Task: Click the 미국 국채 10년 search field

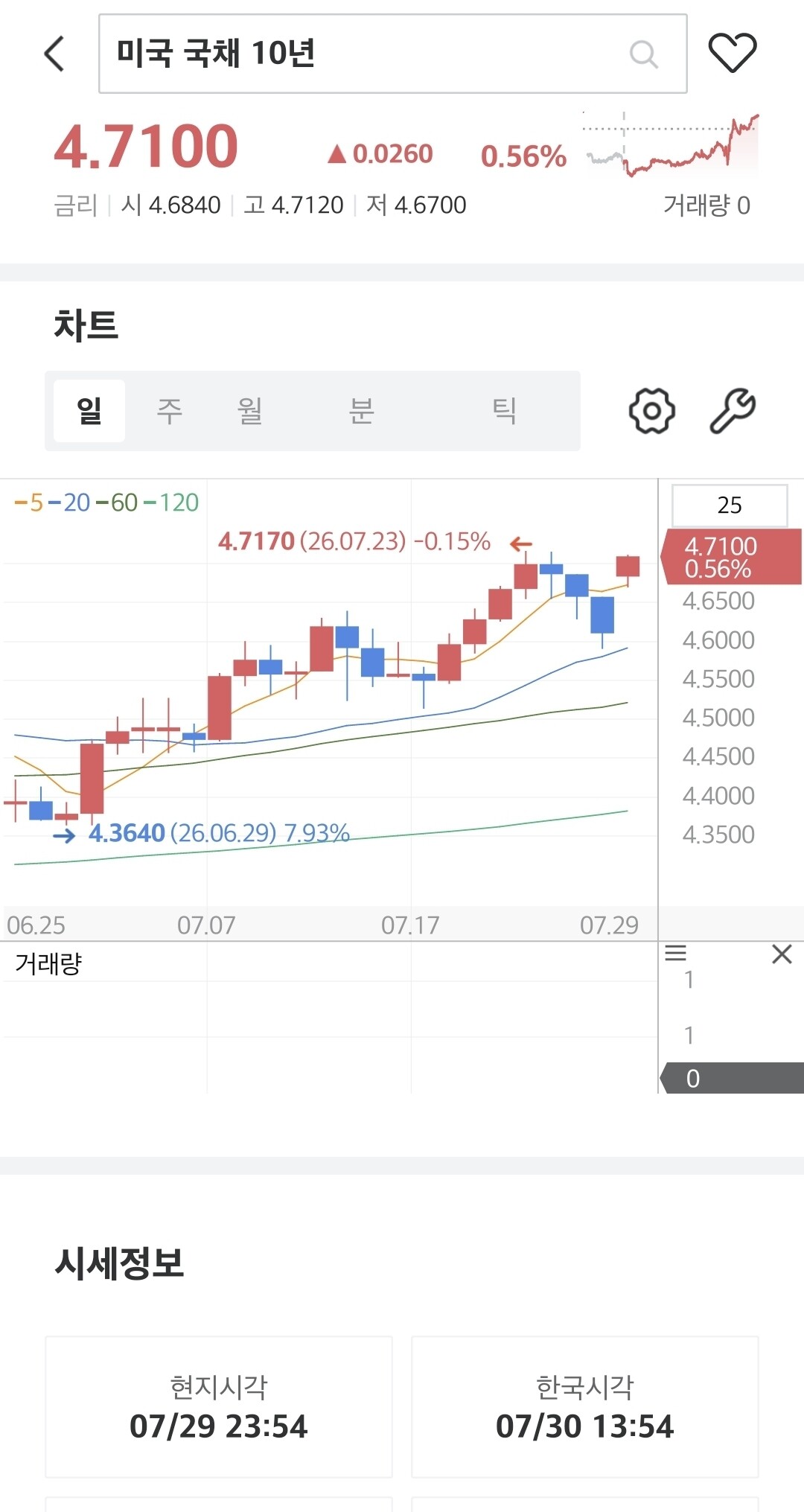Action: click(x=393, y=54)
